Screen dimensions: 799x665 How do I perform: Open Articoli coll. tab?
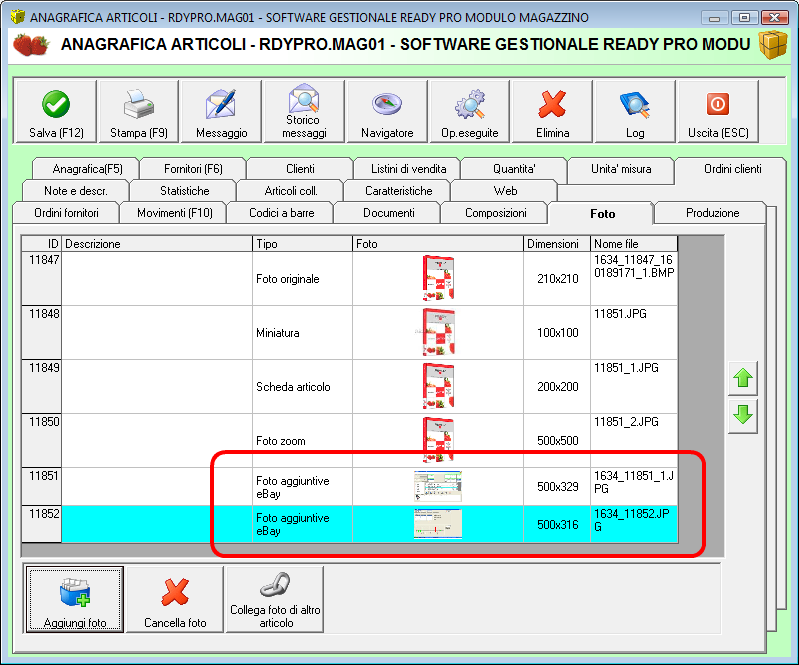click(291, 191)
